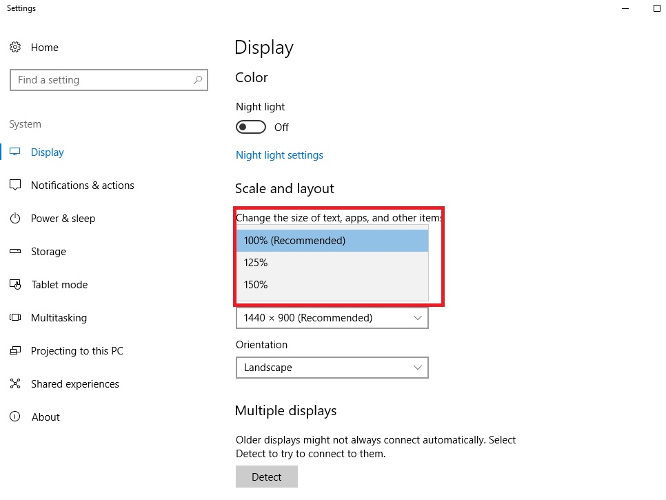
Task: Click the Power & sleep icon
Action: coord(15,218)
